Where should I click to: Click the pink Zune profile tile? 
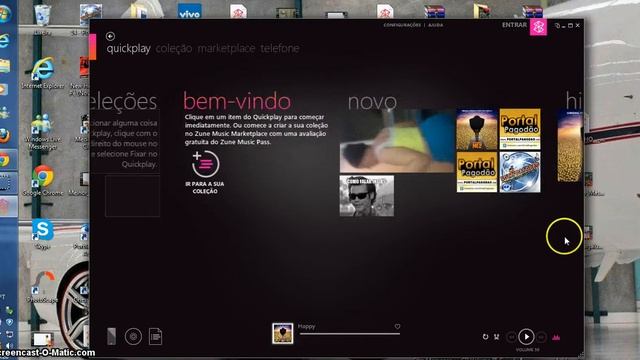click(538, 27)
